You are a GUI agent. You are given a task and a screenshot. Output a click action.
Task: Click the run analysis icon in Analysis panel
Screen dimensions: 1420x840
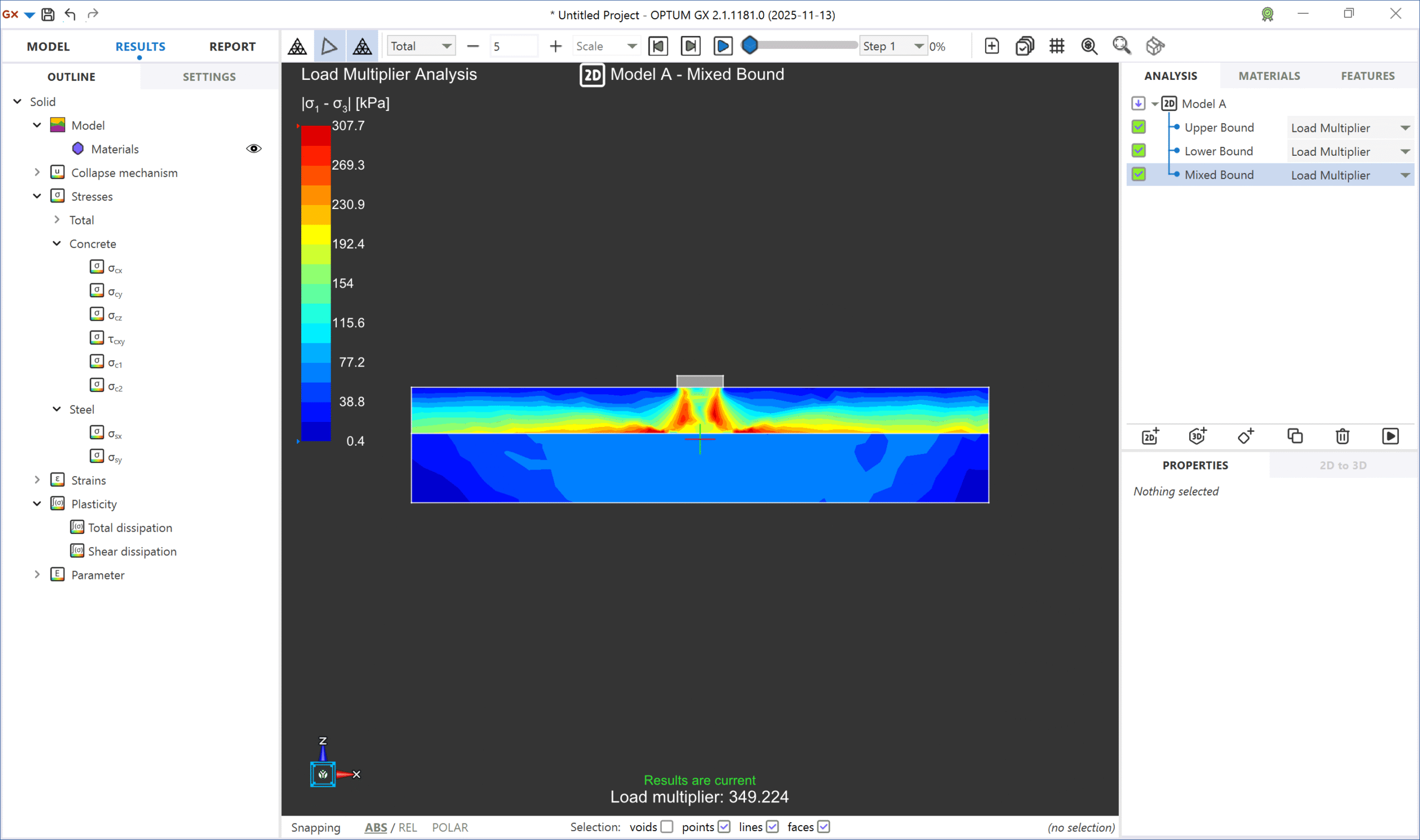1390,436
